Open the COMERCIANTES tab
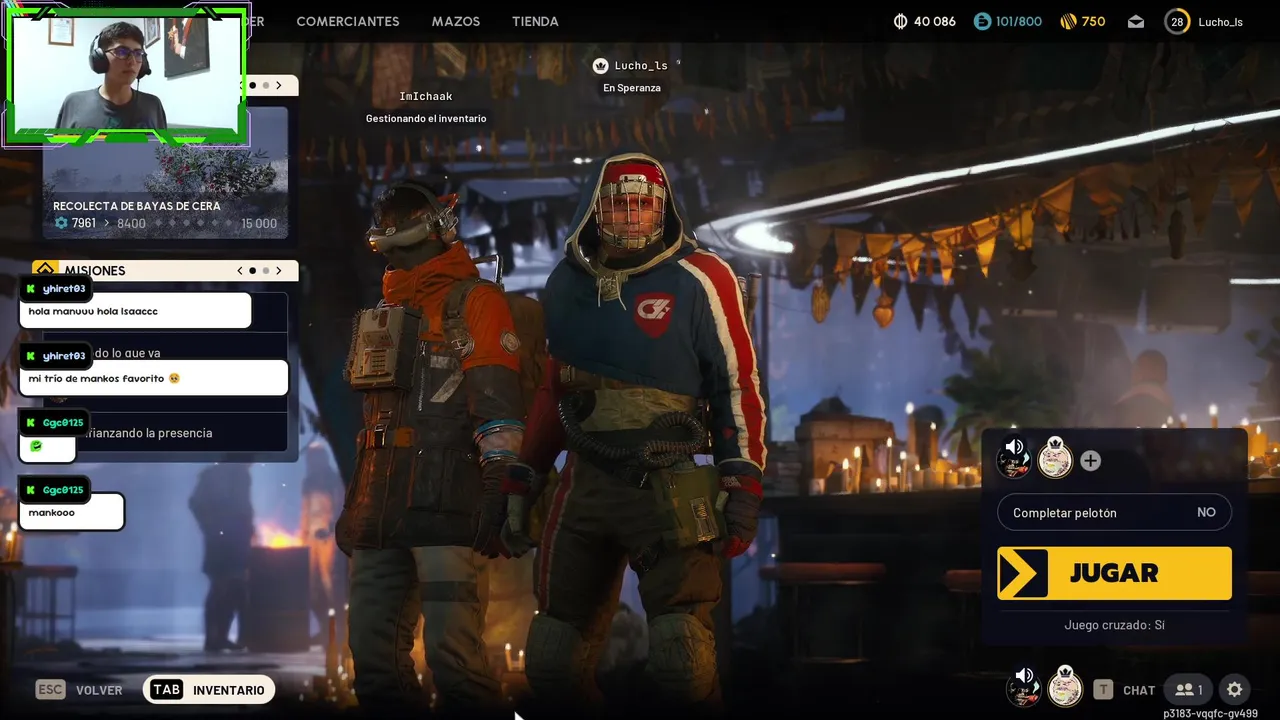Screen dimensions: 1280x720 click(348, 21)
